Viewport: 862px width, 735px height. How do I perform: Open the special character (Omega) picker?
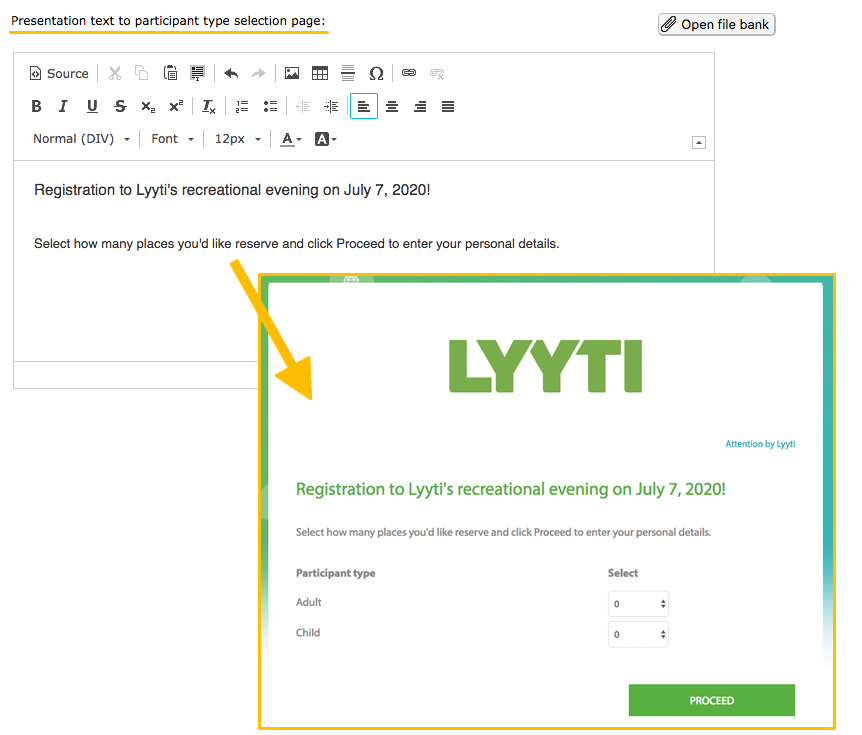(376, 73)
